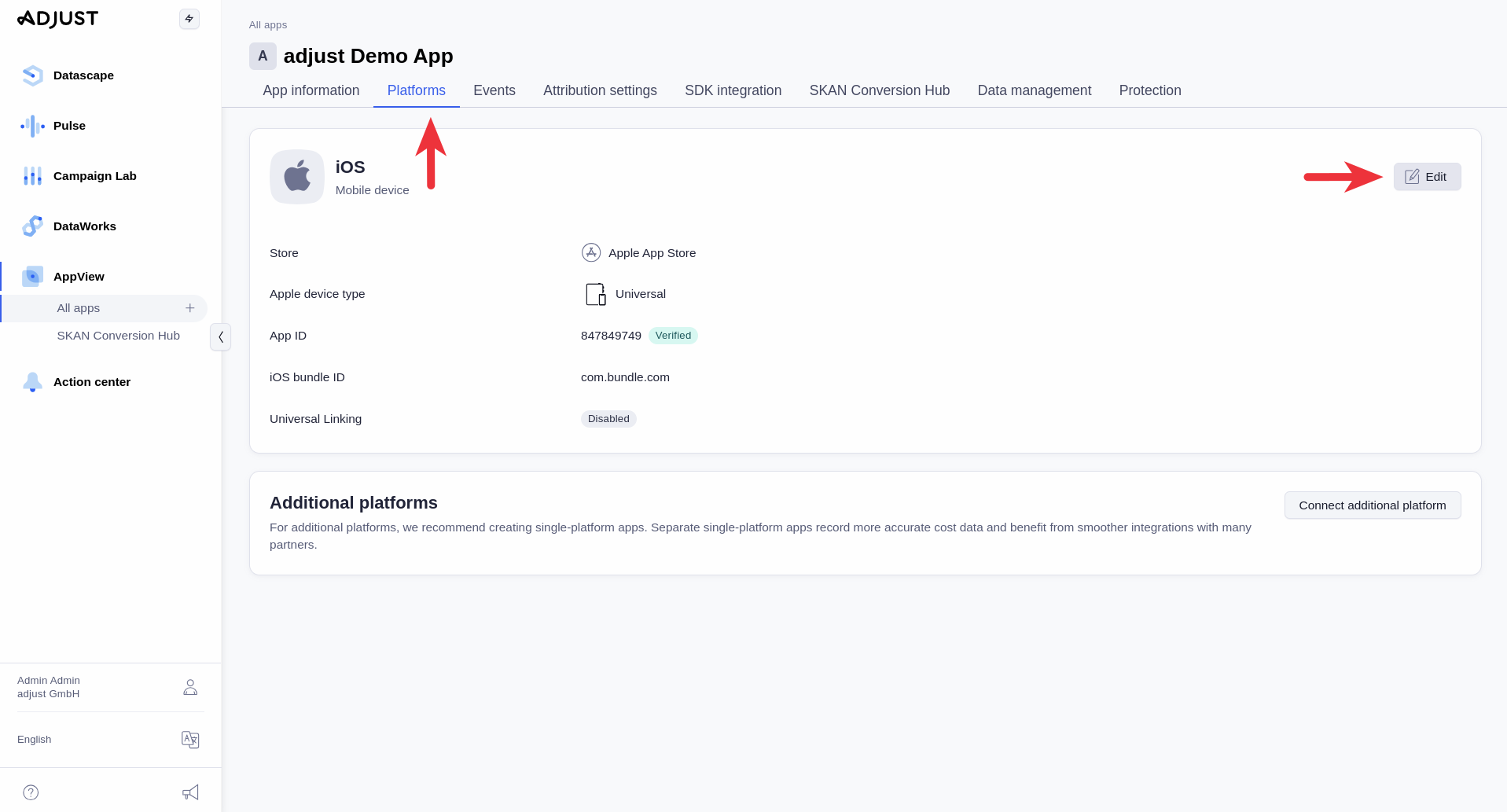Open the SDK integration tab
Image resolution: width=1507 pixels, height=812 pixels.
pos(733,90)
